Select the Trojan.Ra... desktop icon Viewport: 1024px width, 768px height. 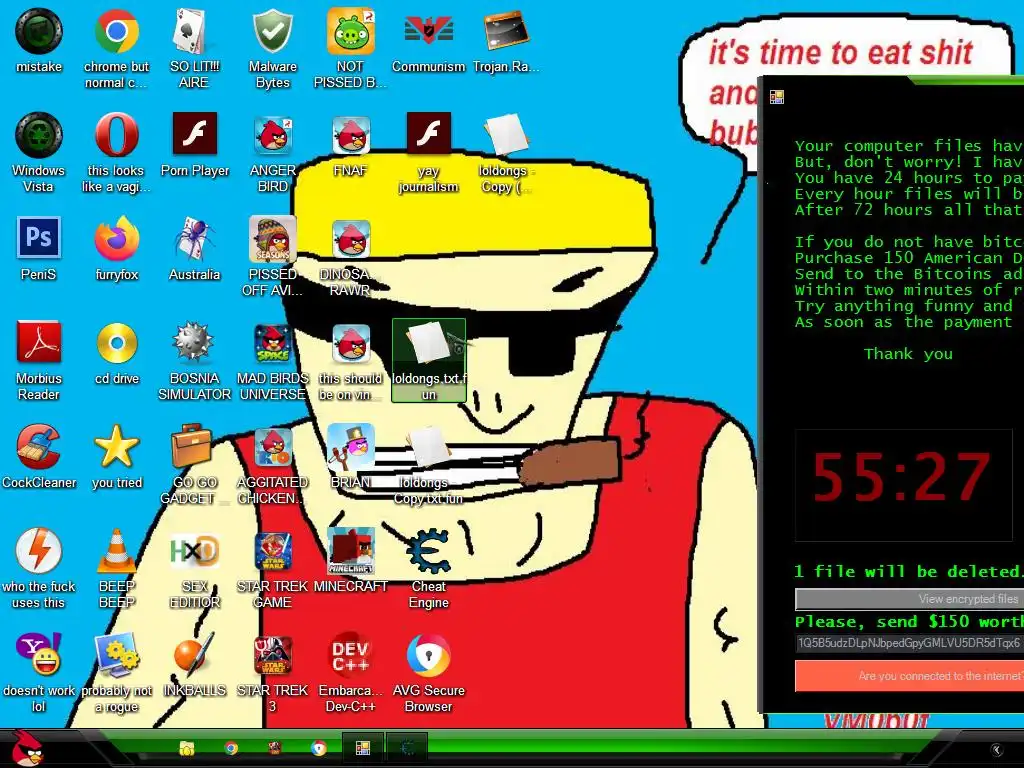pyautogui.click(x=506, y=40)
